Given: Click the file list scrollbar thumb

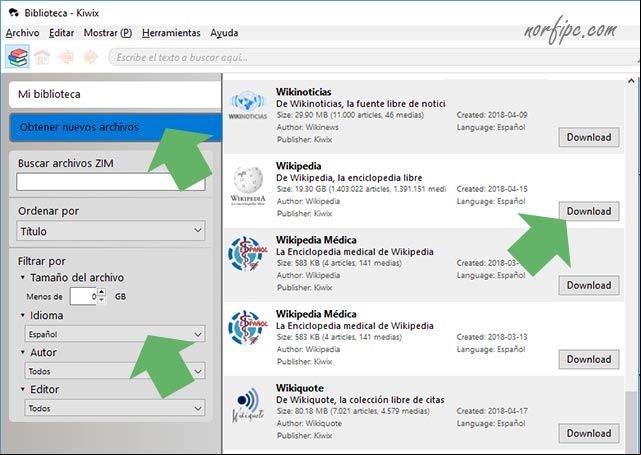Looking at the screenshot, I should [632, 421].
